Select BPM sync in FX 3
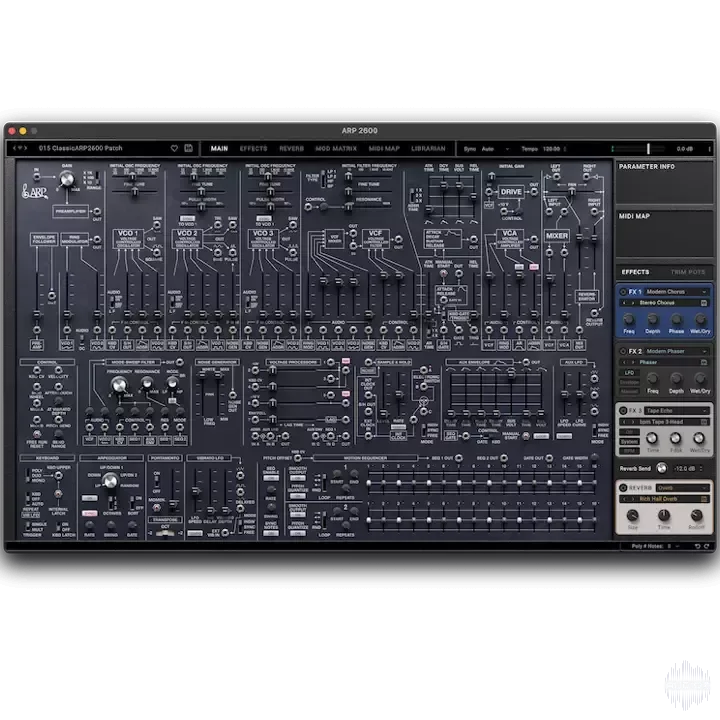The width and height of the screenshot is (720, 720). (629, 451)
